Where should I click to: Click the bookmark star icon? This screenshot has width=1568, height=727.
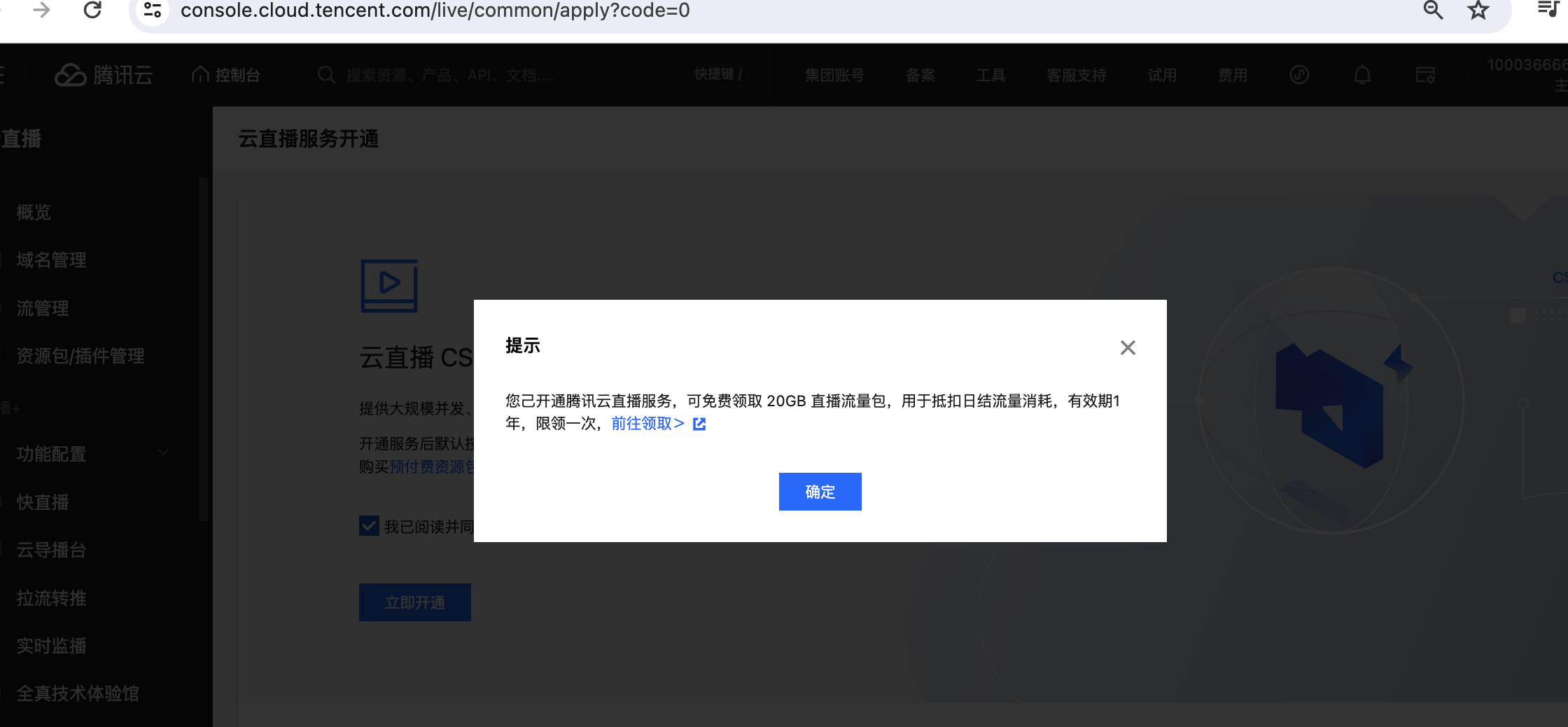click(1478, 11)
